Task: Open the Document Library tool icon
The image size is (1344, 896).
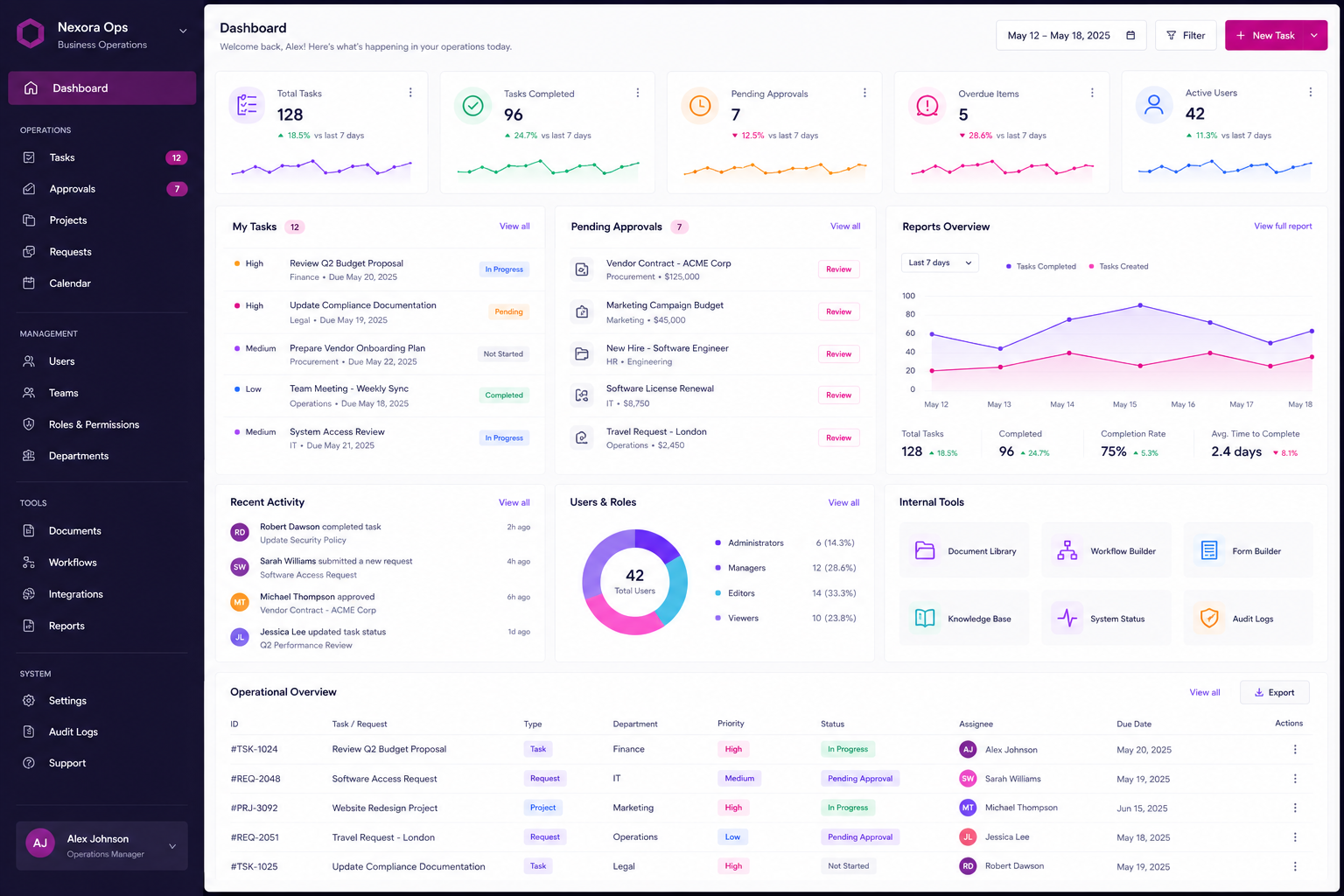Action: pyautogui.click(x=925, y=550)
